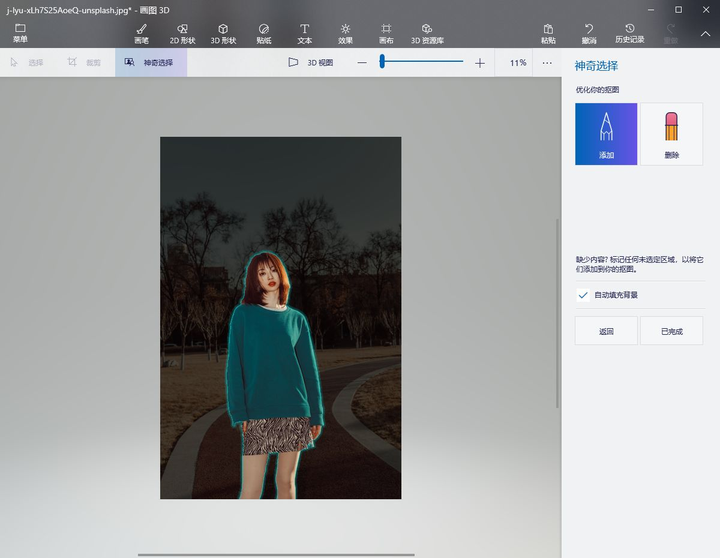Select the 删除 remove eraser tool

point(671,134)
